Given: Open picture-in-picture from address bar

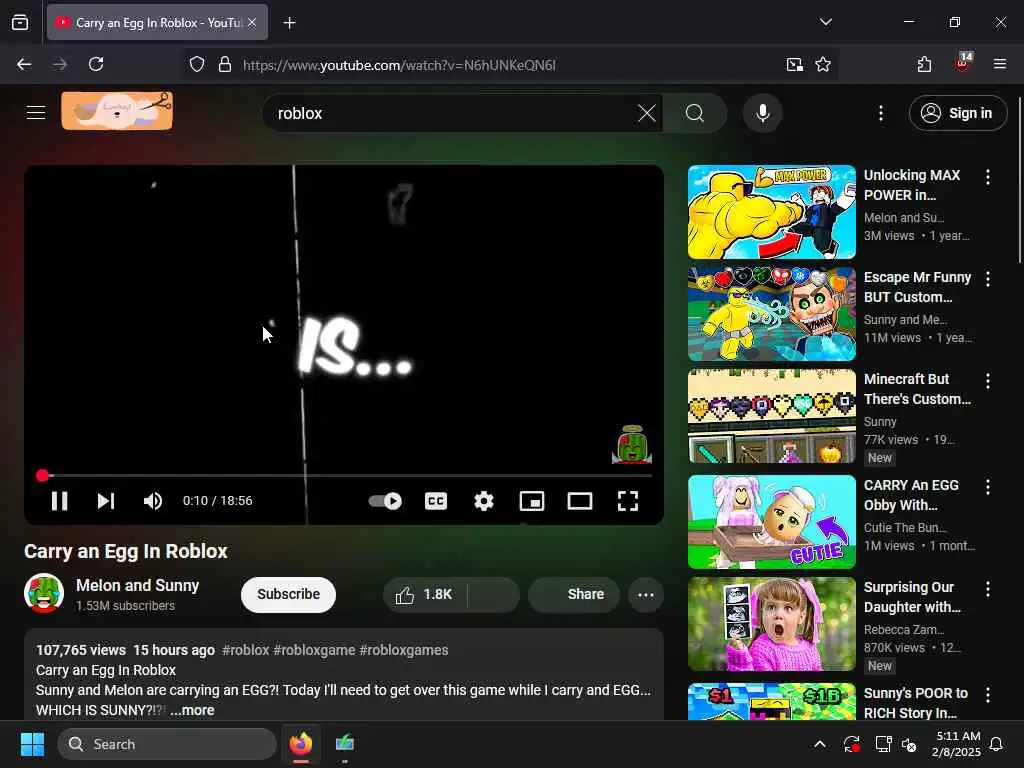Looking at the screenshot, I should 795,65.
